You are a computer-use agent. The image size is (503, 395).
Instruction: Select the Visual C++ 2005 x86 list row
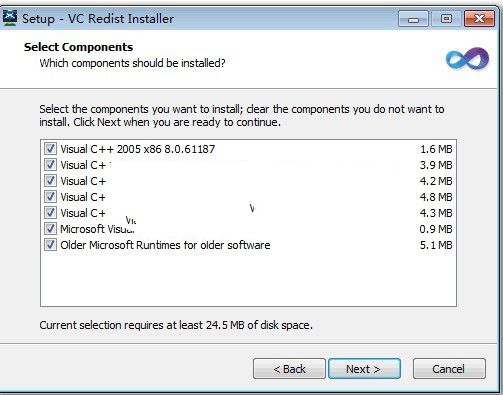(248, 149)
